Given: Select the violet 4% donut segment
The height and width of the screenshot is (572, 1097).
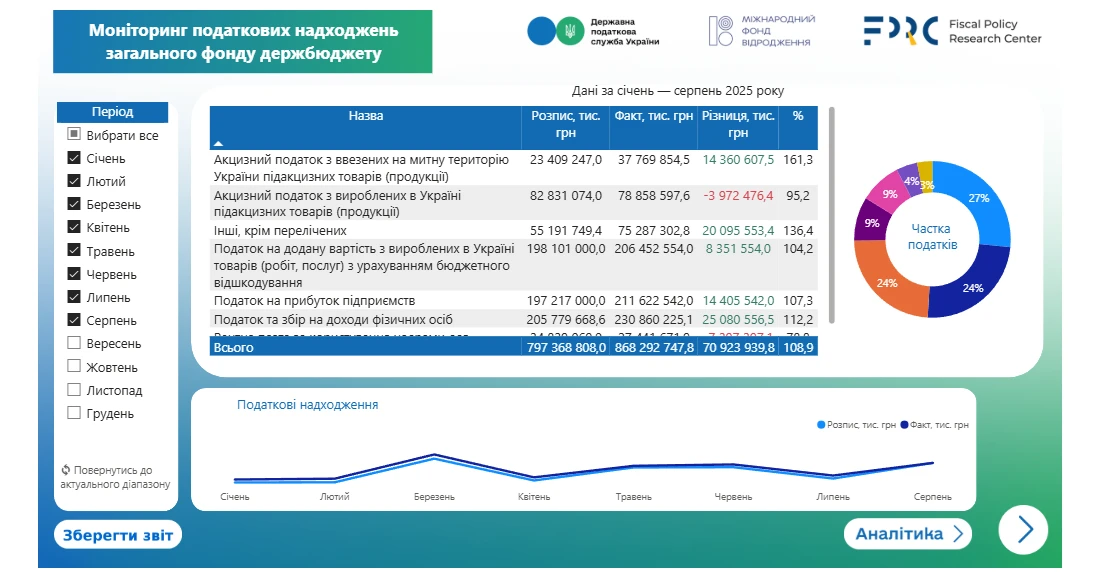Looking at the screenshot, I should tap(910, 180).
